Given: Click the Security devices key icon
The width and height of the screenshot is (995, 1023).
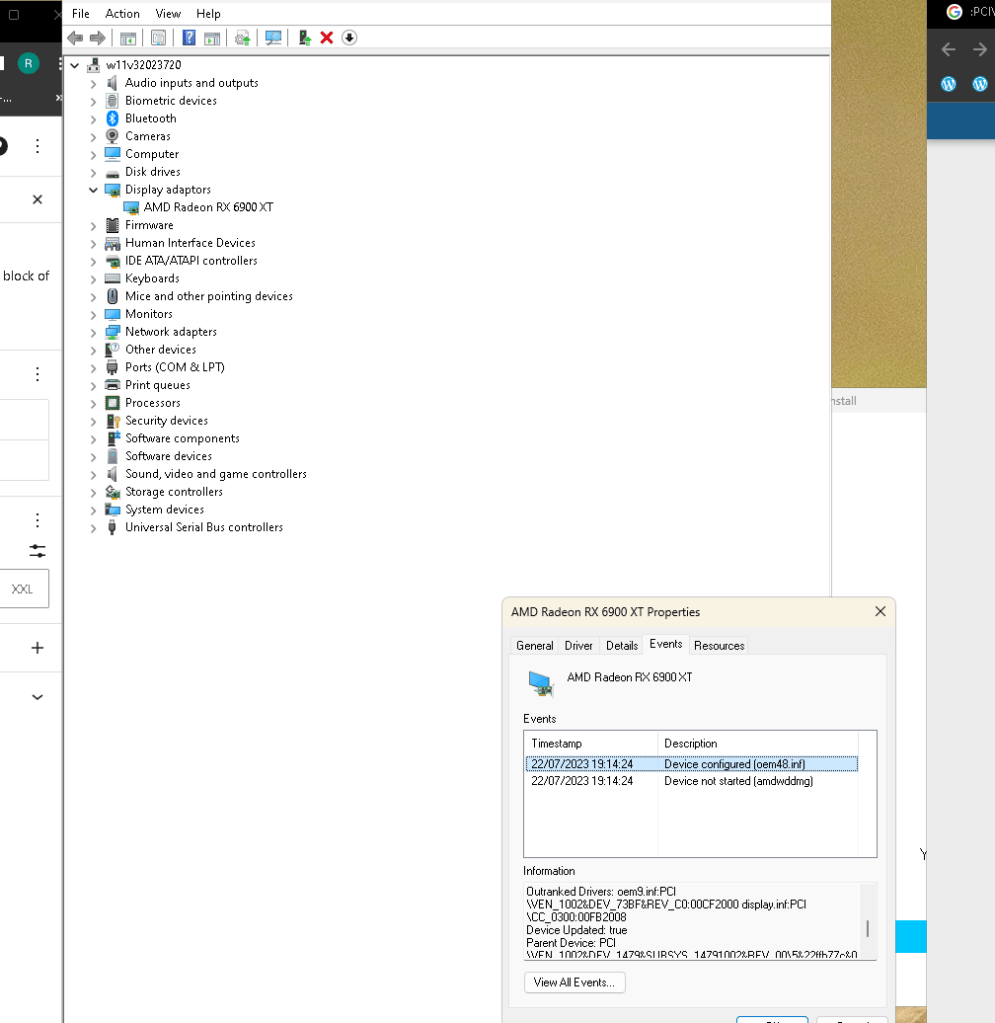Looking at the screenshot, I should (x=112, y=421).
